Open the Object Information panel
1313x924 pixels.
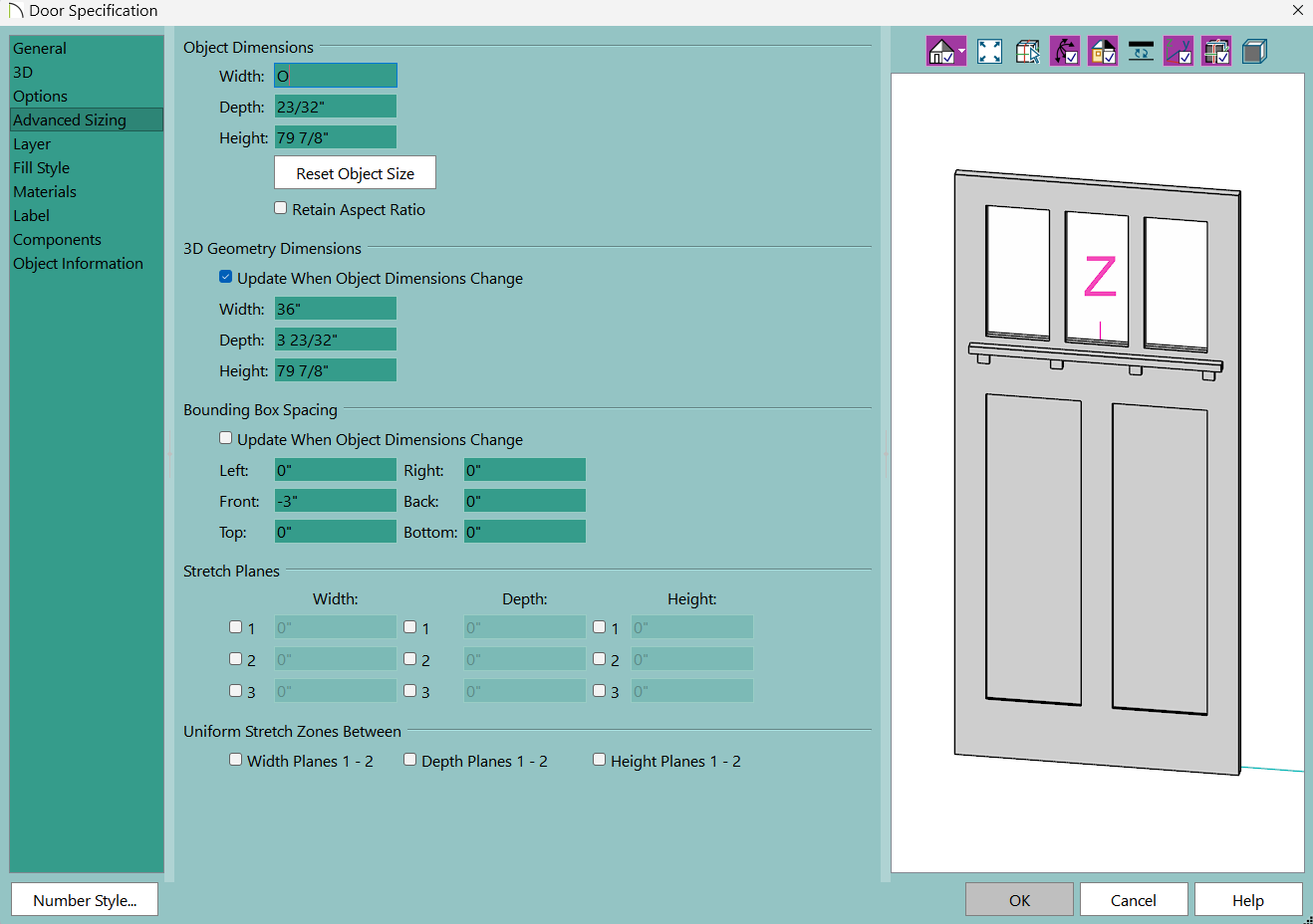tap(78, 263)
